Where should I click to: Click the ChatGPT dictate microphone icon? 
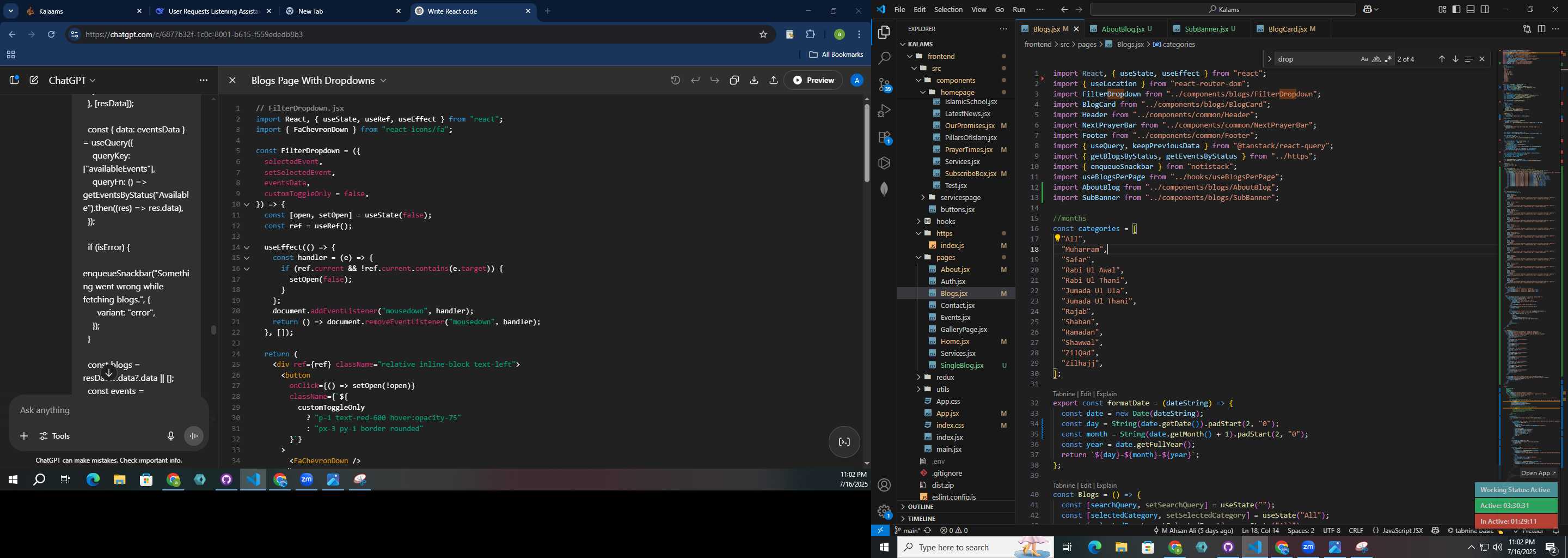[x=170, y=436]
